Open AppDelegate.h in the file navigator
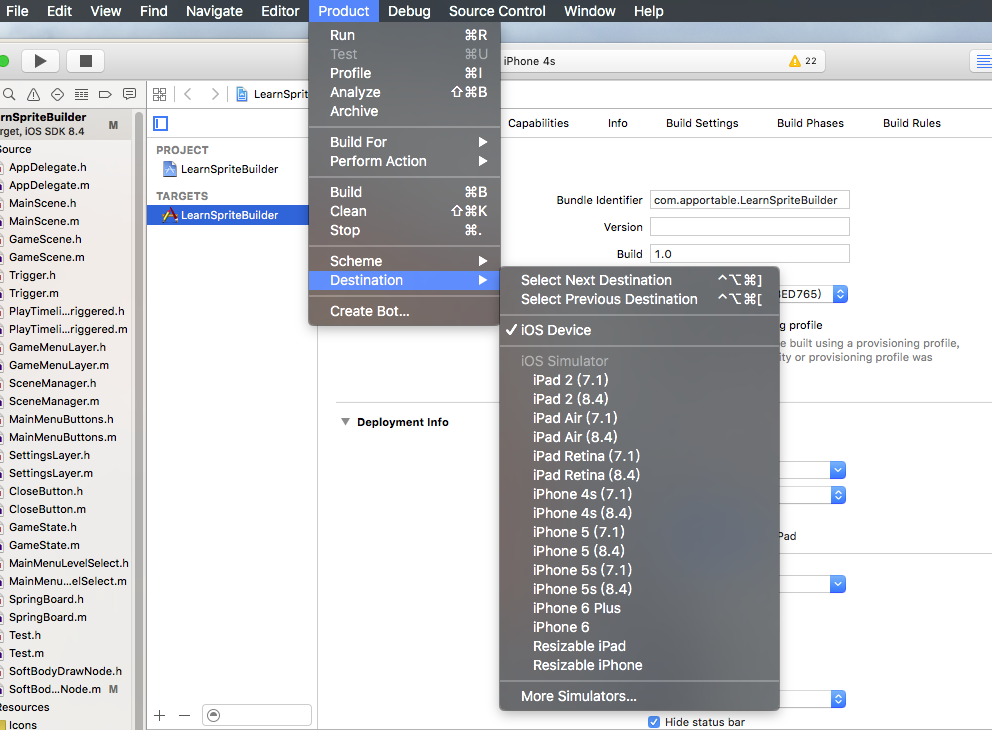Viewport: 992px width, 730px height. [47, 167]
